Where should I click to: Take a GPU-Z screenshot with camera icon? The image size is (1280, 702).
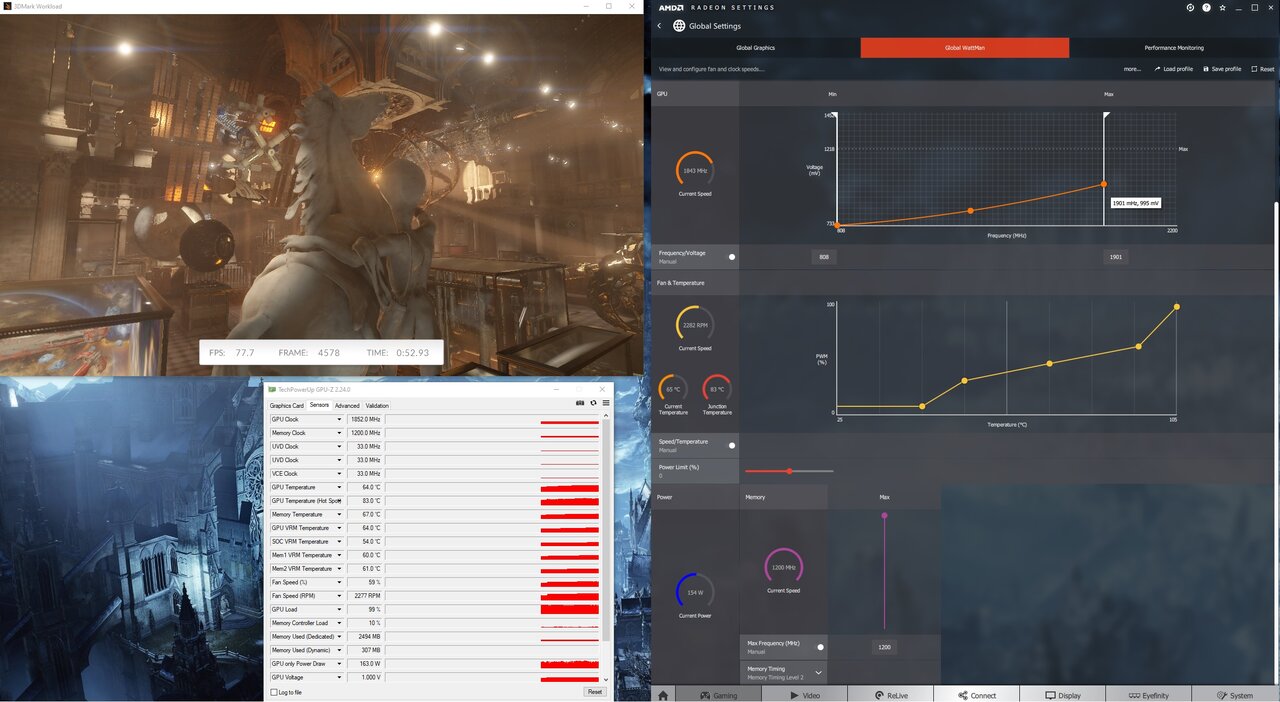(x=580, y=403)
